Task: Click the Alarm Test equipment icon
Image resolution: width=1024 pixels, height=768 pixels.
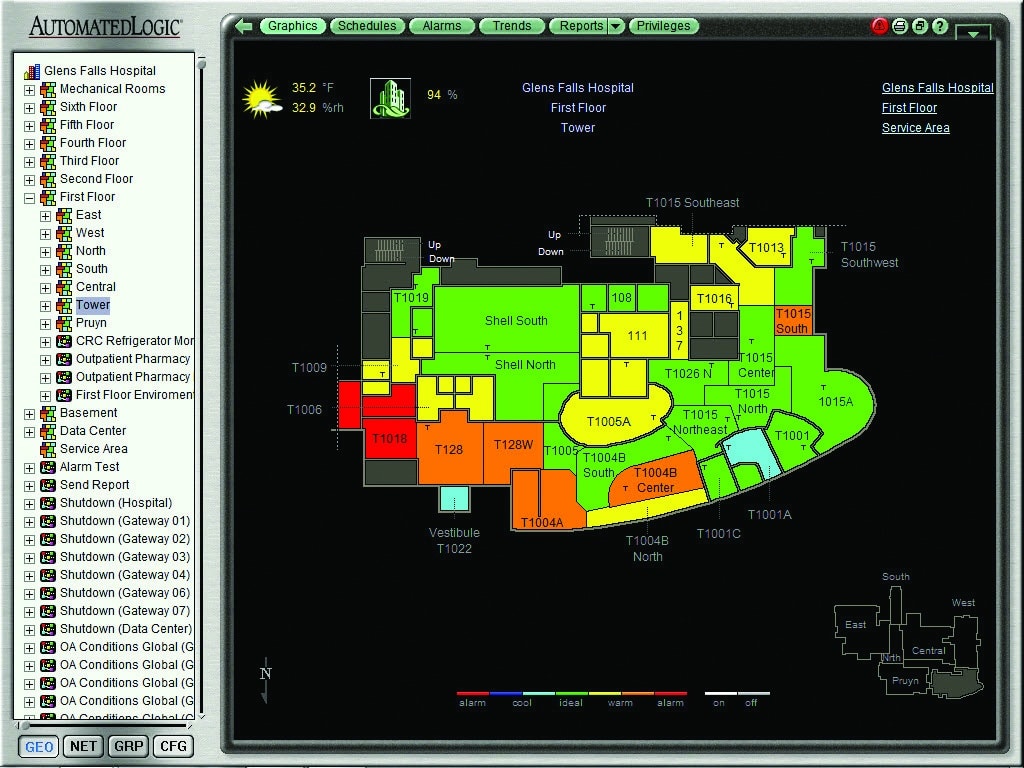Action: 48,467
